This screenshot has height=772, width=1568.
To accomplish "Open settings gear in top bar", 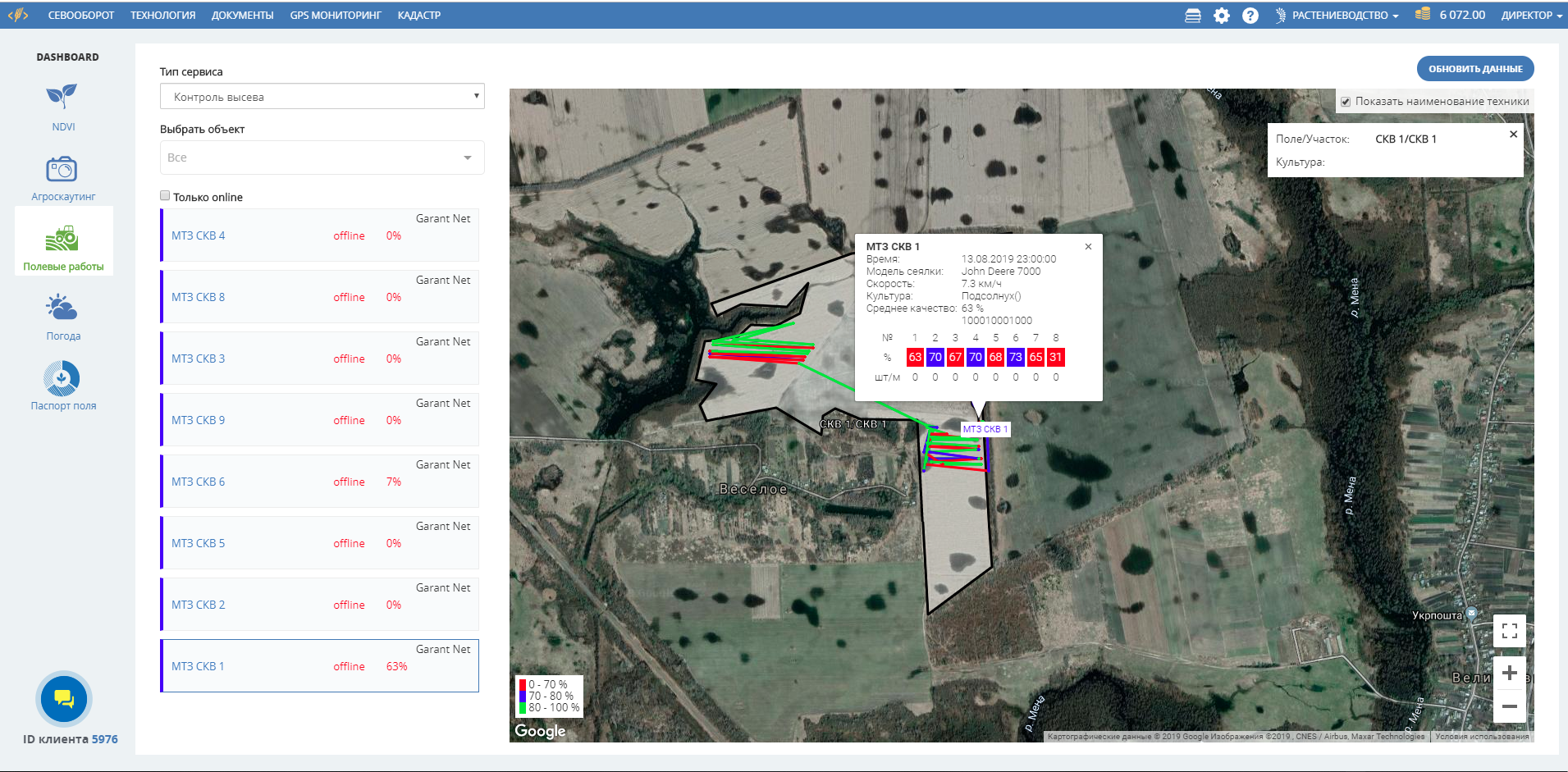I will (1222, 16).
